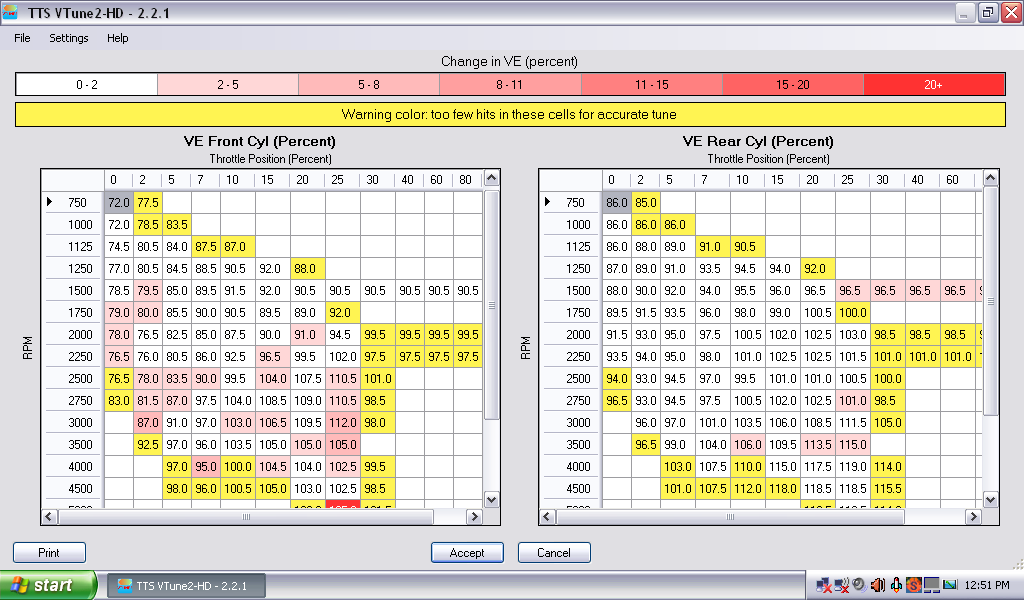Viewport: 1024px width, 600px height.
Task: Click the 8 - 11 legend color box
Action: [x=510, y=84]
